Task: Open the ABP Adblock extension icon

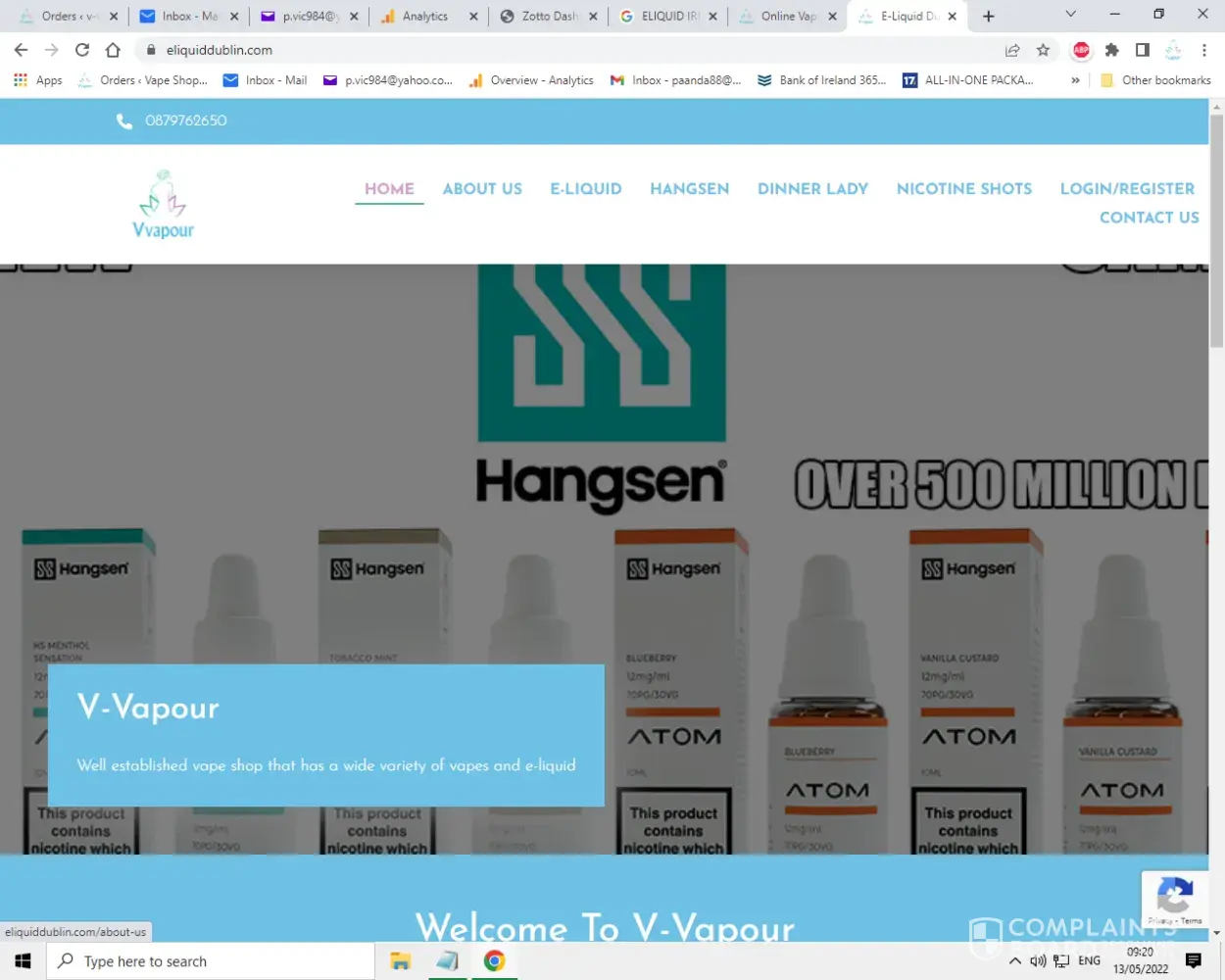Action: pos(1081,50)
